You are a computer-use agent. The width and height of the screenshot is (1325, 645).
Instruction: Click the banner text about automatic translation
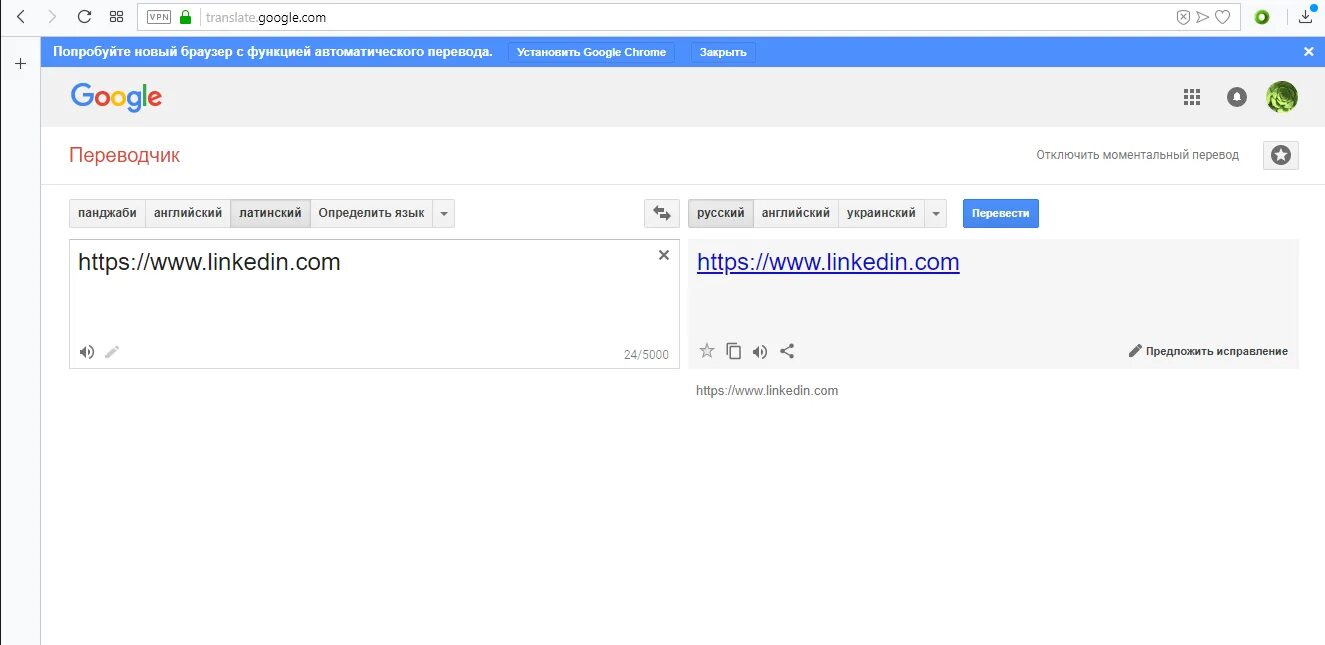coord(272,51)
